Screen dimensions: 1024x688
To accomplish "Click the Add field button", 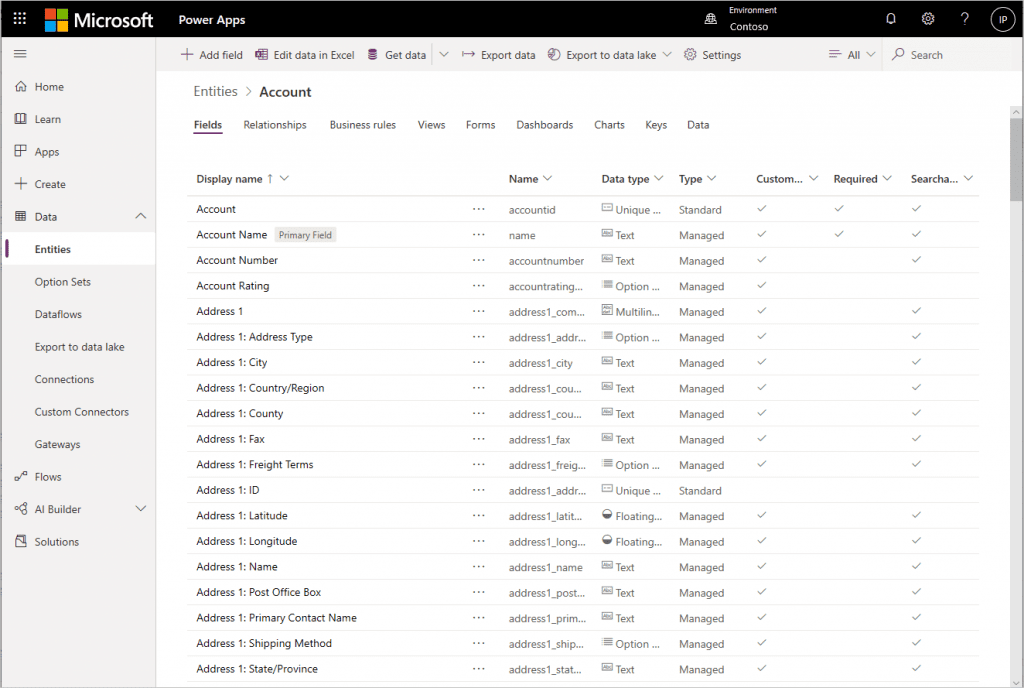I will point(212,55).
